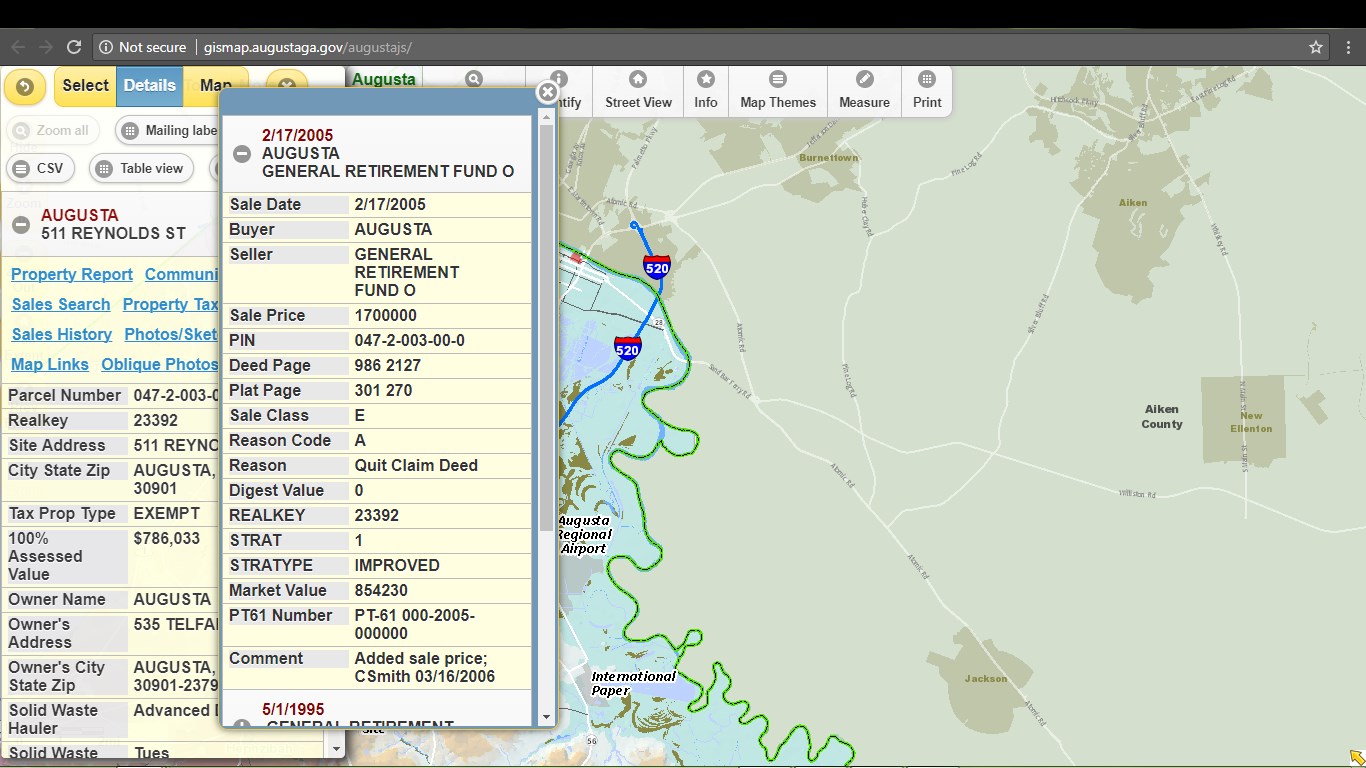Switch to the Map tab
This screenshot has height=768, width=1366.
(214, 86)
